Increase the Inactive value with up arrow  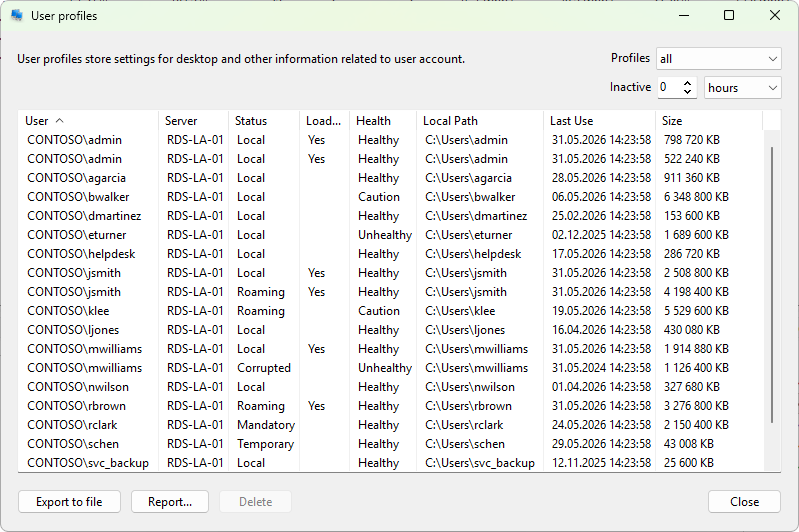tap(687, 83)
